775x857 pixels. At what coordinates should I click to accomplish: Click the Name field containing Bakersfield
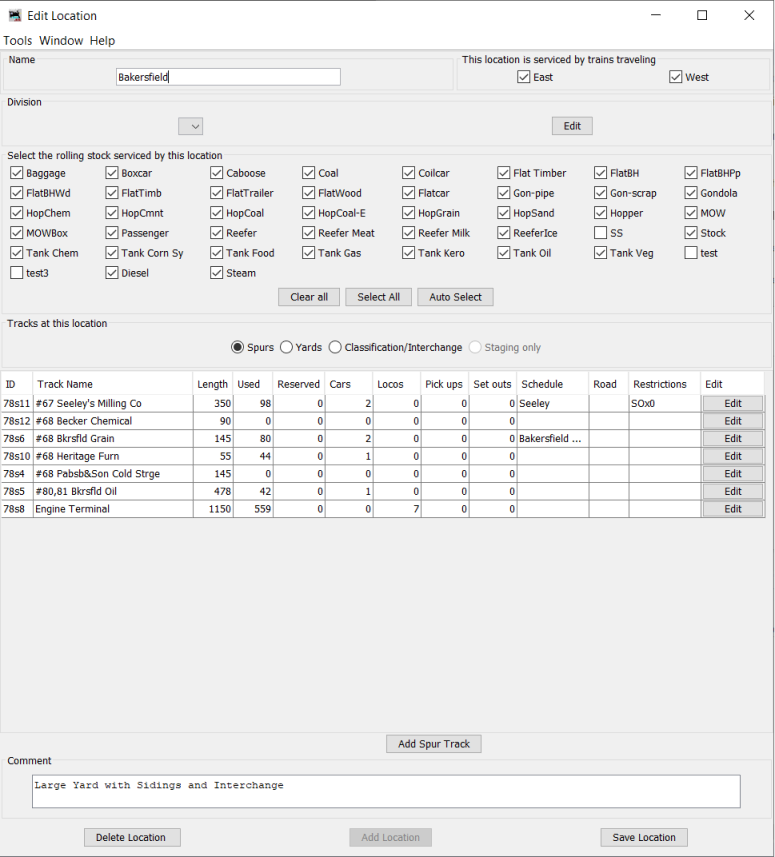click(x=228, y=77)
